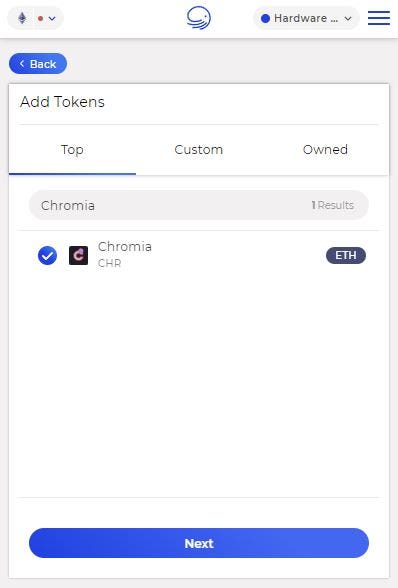Click the Chromia token logo

point(78,256)
